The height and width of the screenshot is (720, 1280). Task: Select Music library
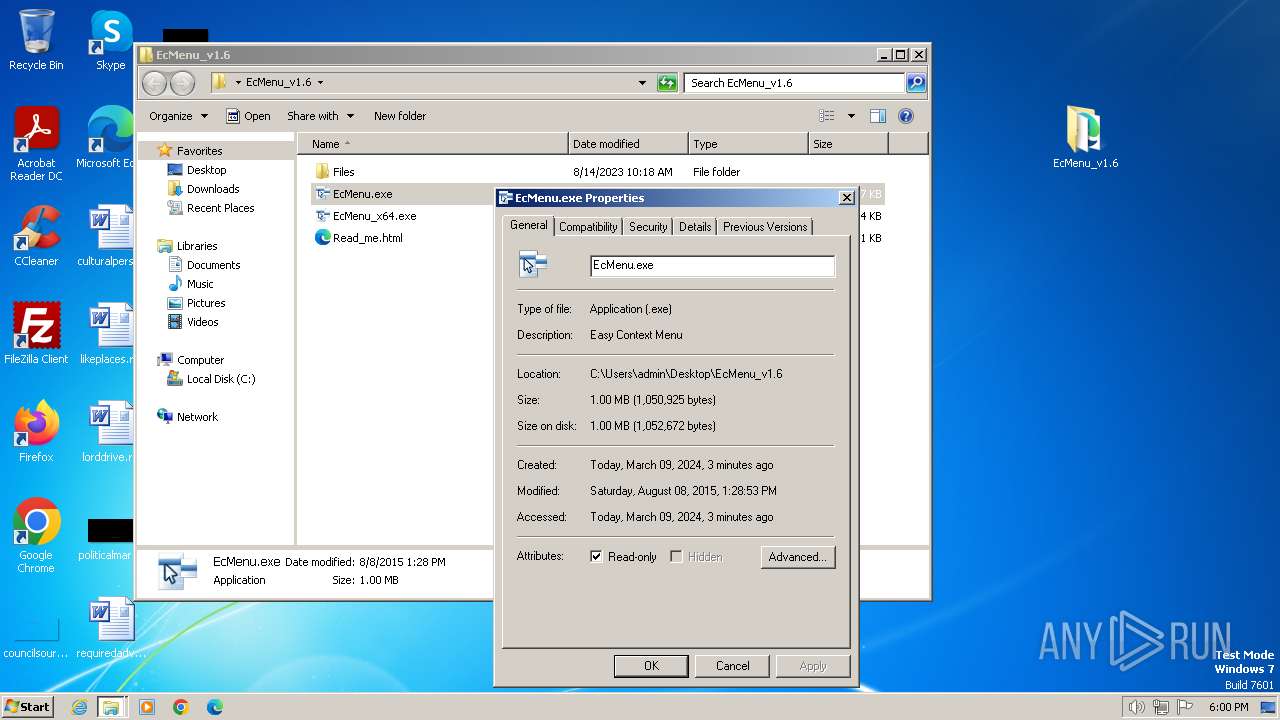(200, 284)
